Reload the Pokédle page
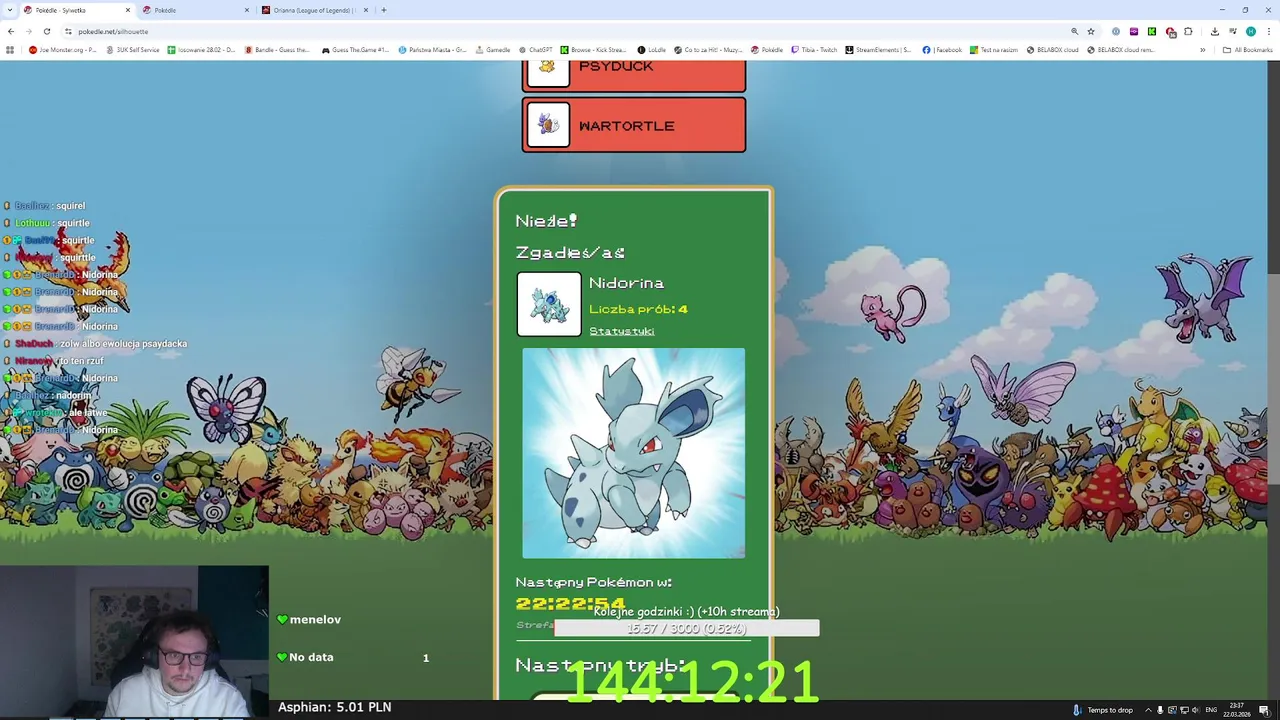1280x720 pixels. [46, 31]
